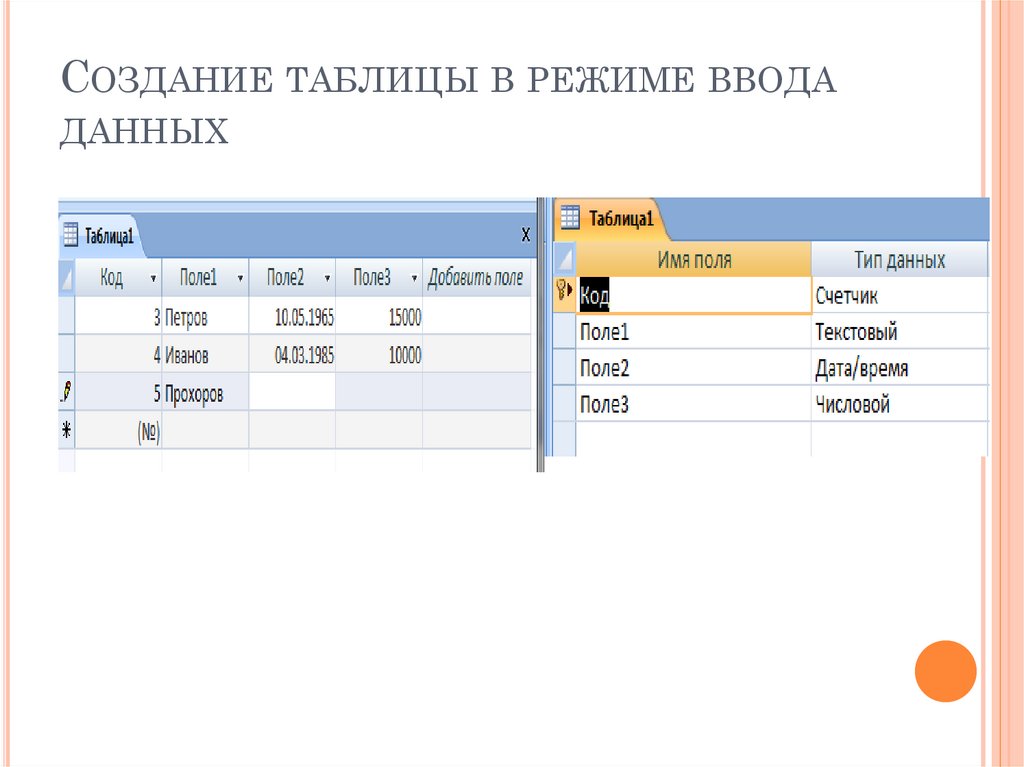Click the record selector beside Иванов row
Viewport: 1024px width, 767px height.
65,354
